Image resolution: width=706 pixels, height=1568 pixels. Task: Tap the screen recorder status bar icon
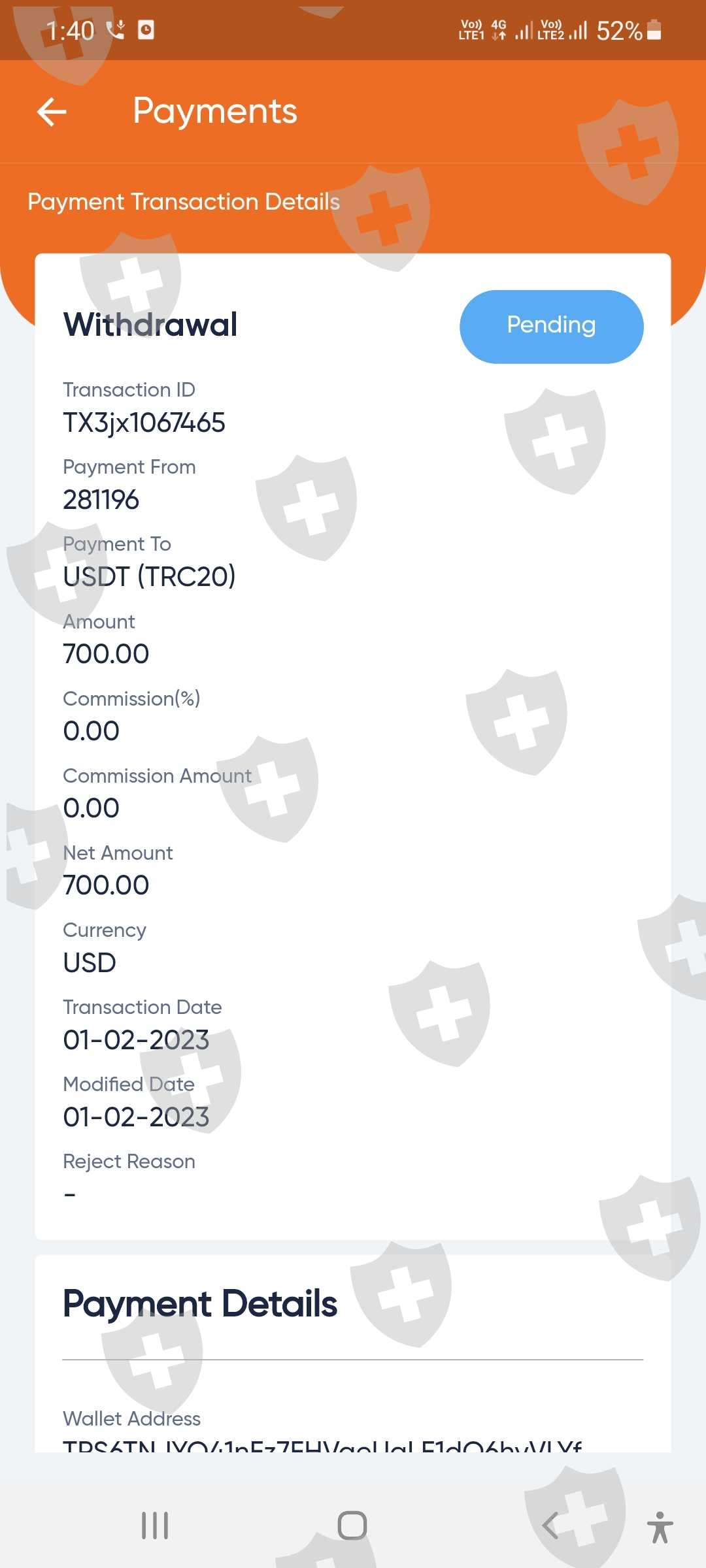click(x=146, y=30)
